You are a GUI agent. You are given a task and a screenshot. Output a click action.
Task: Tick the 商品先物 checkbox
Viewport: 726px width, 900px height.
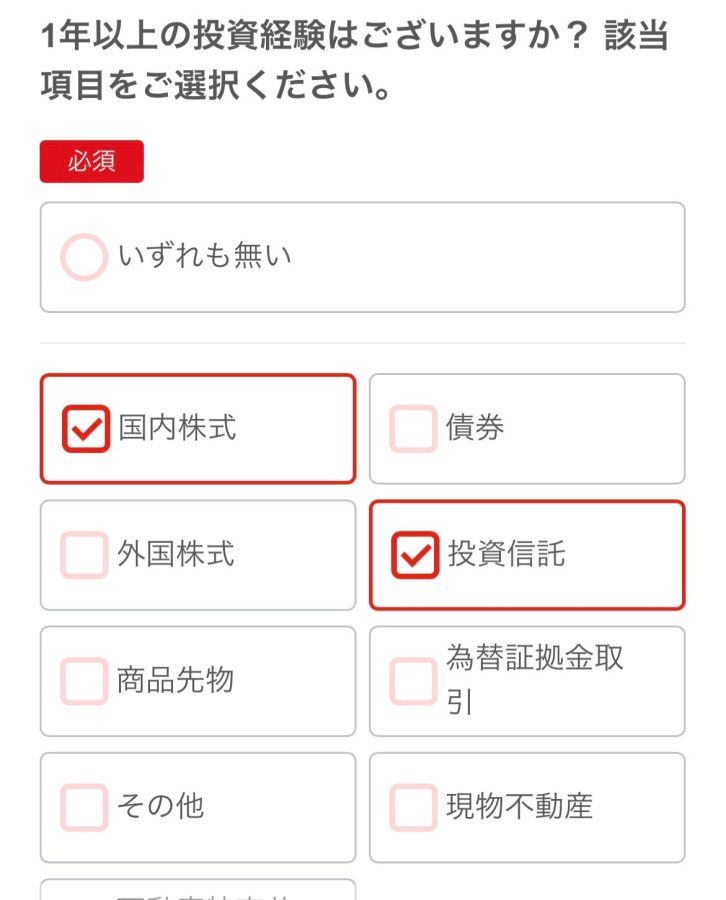point(85,681)
